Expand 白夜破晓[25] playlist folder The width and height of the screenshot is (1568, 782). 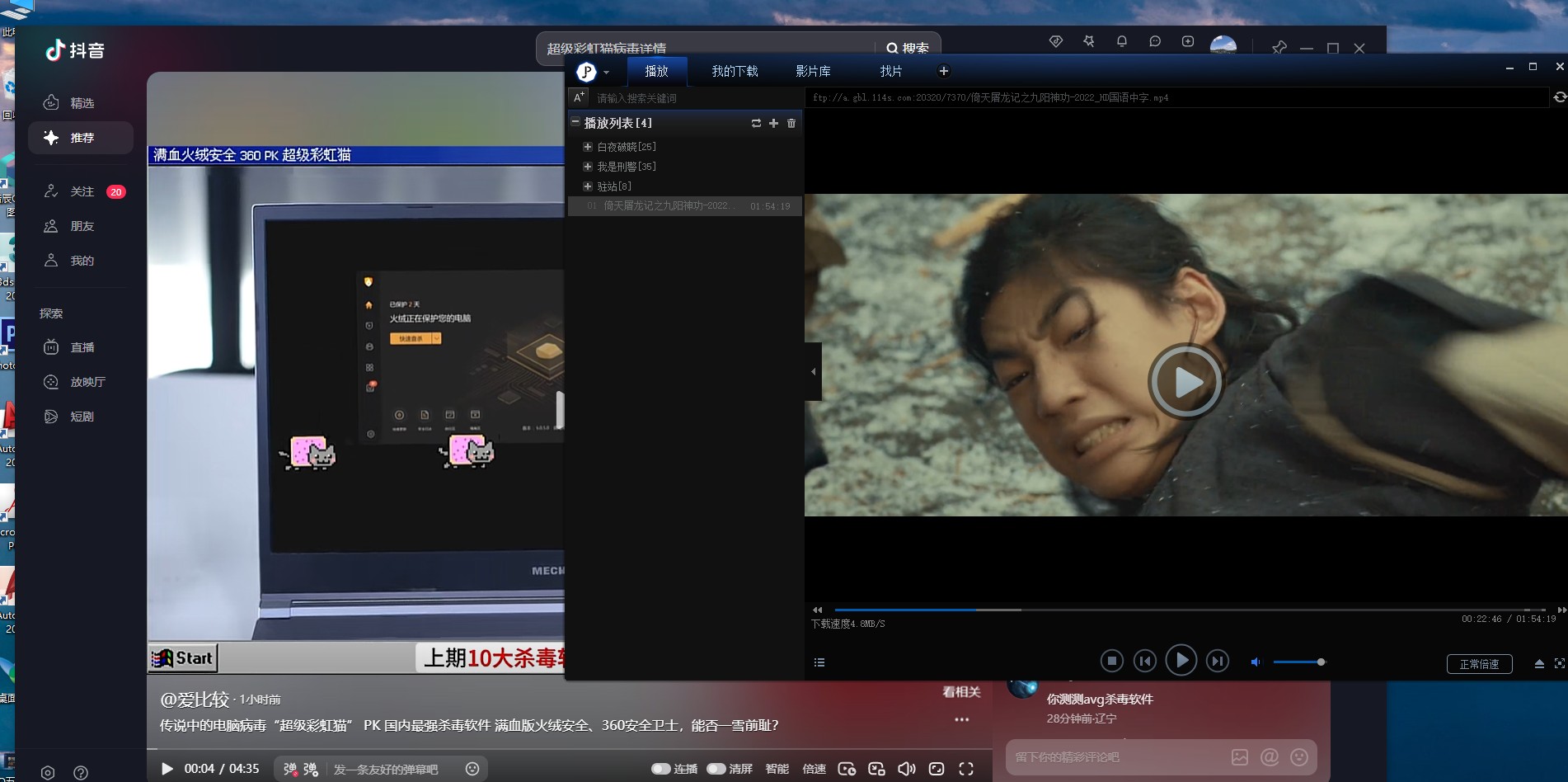588,147
